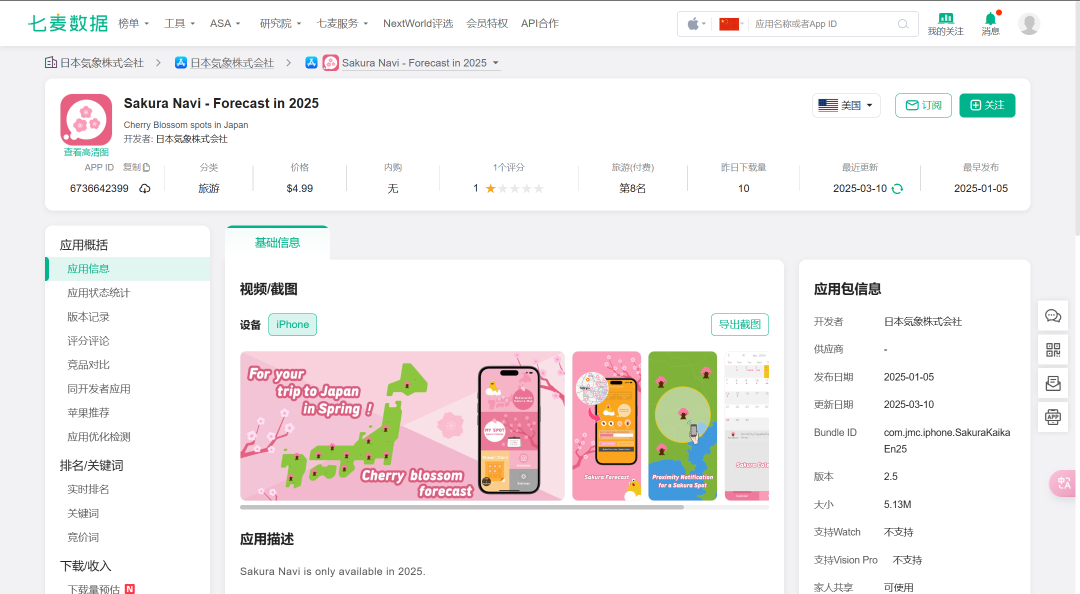The image size is (1080, 594).
Task: Open the China flag country dropdown
Action: click(x=731, y=24)
